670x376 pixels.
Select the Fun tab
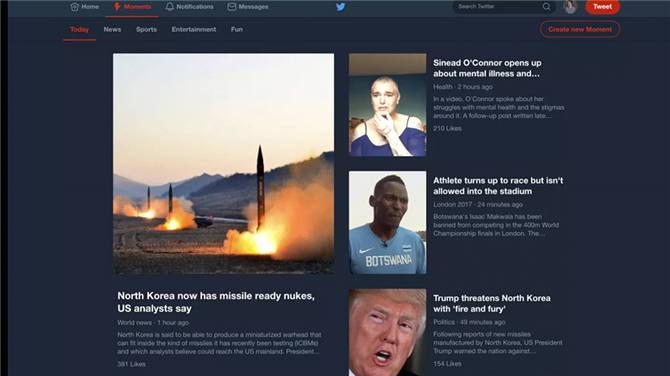(237, 29)
